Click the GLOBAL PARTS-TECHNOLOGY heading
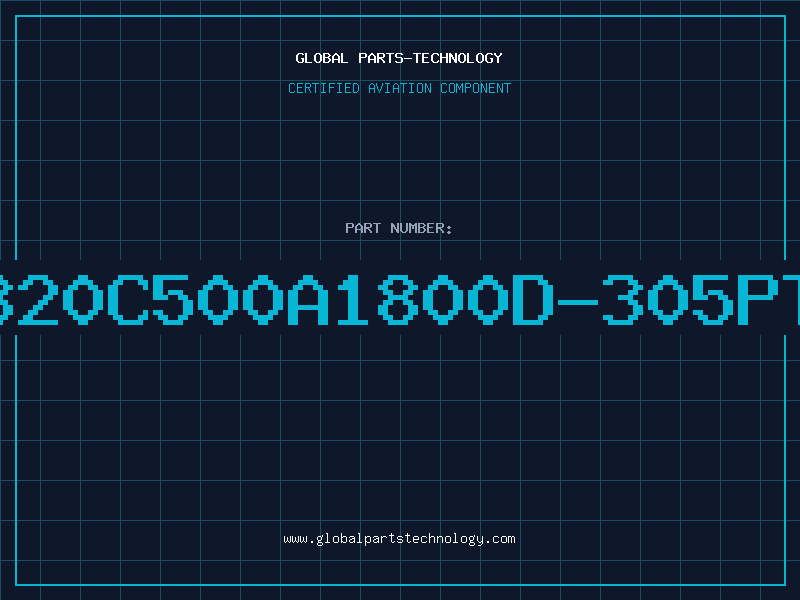 tap(399, 58)
